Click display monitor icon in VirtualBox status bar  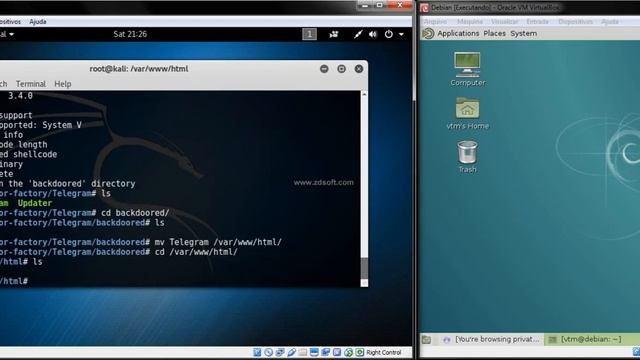coord(314,352)
